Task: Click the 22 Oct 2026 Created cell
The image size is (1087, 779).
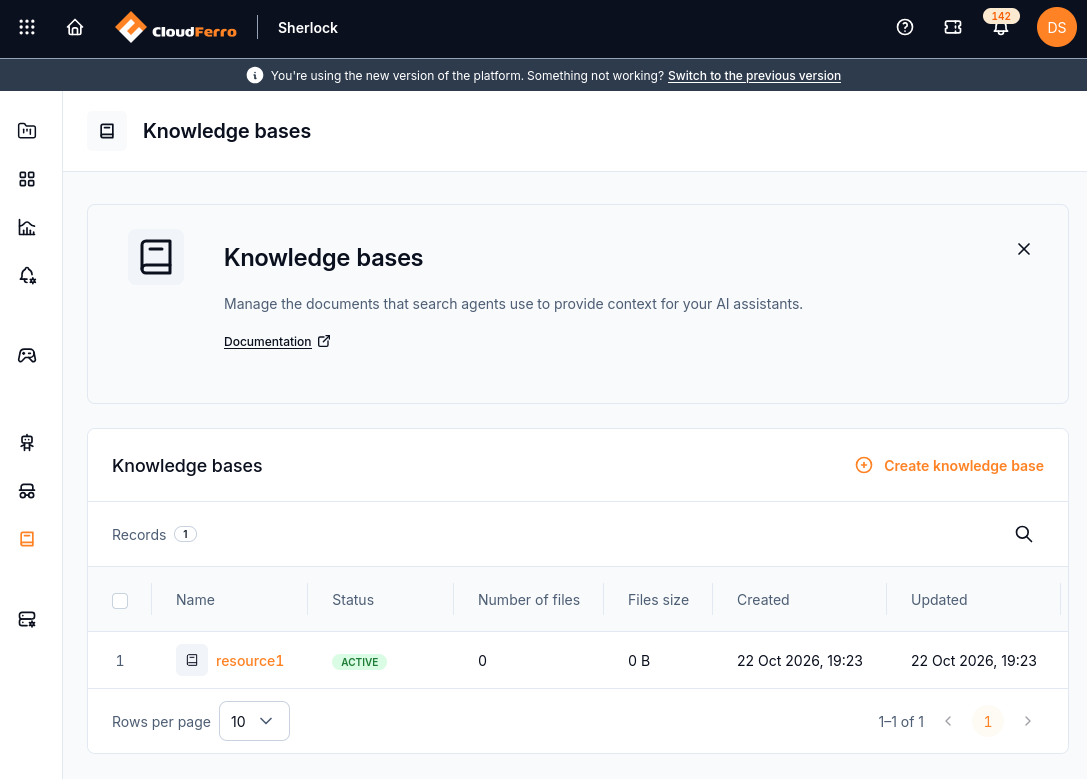Action: (800, 661)
